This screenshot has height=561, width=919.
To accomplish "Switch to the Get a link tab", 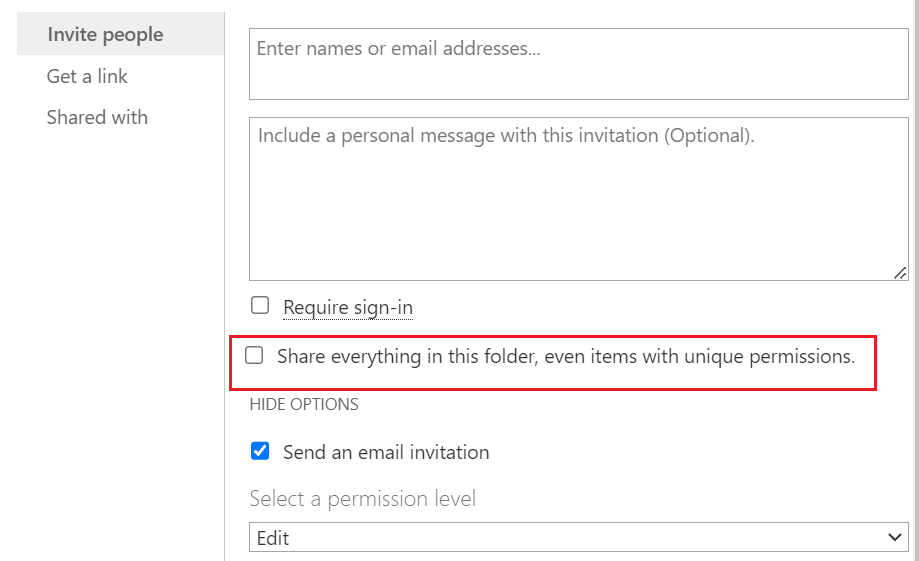I will click(x=87, y=76).
